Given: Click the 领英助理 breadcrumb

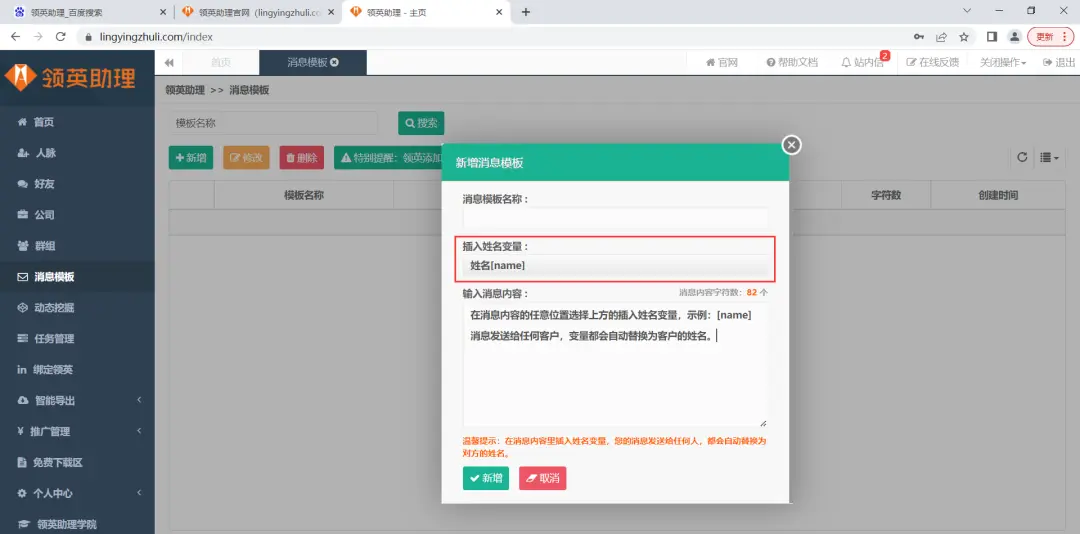Looking at the screenshot, I should 185,90.
